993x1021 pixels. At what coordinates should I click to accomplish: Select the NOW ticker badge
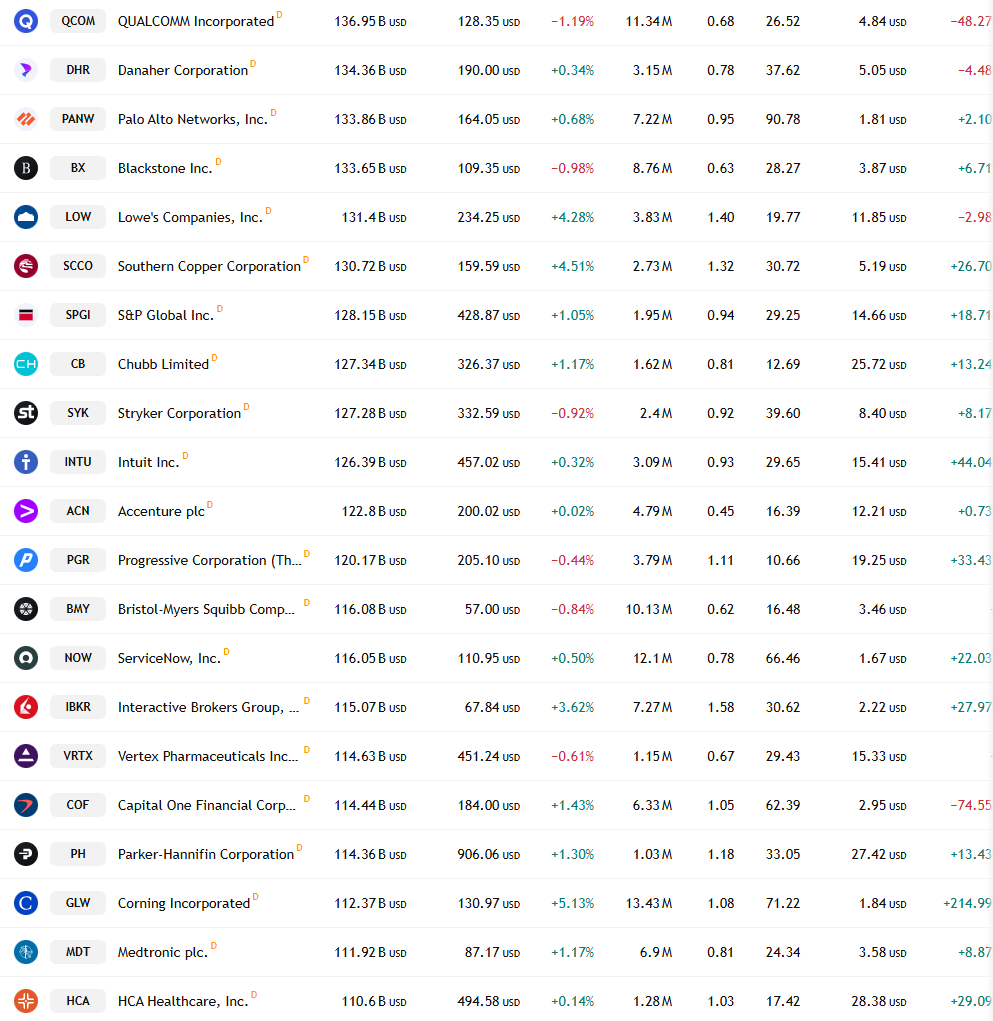tap(78, 658)
